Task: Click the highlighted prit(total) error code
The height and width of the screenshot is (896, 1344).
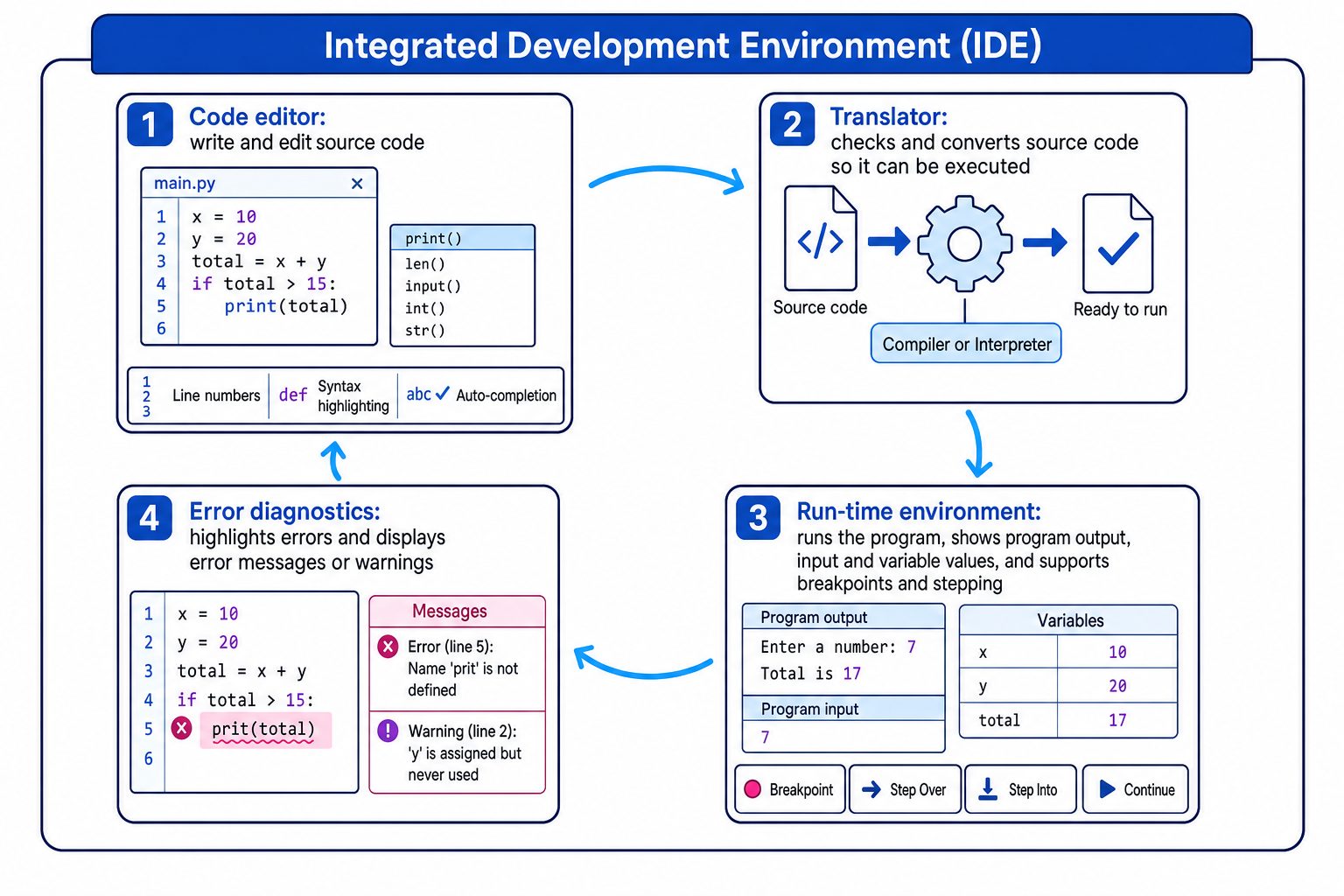Action: point(264,730)
